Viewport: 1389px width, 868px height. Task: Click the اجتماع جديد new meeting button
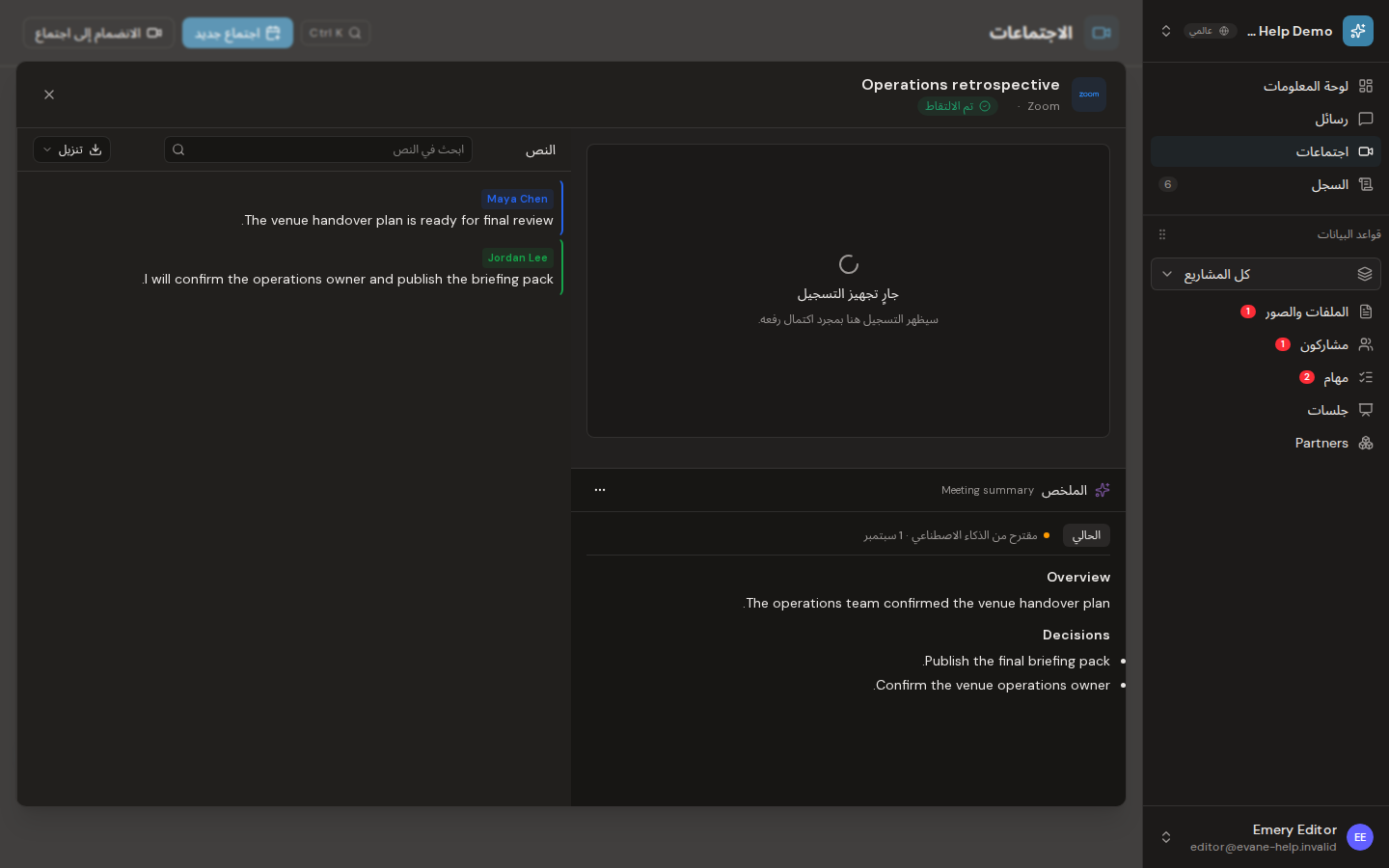coord(237,33)
